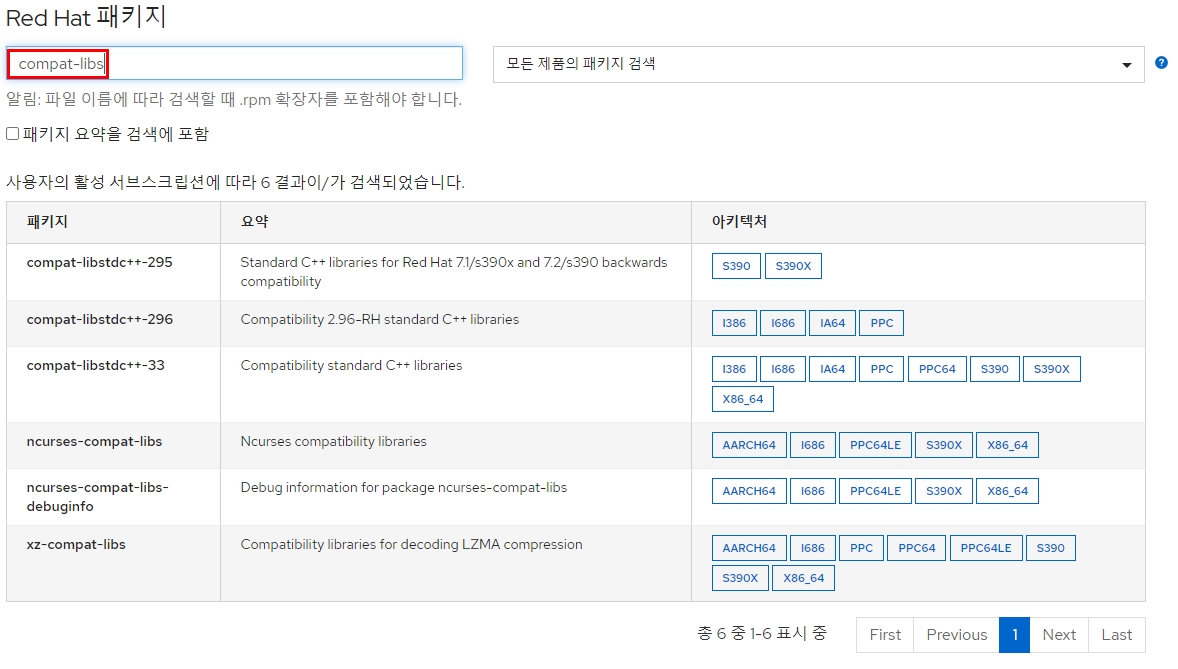Open the compat-libstdc++-33 package link
The width and height of the screenshot is (1178, 669).
click(x=95, y=365)
